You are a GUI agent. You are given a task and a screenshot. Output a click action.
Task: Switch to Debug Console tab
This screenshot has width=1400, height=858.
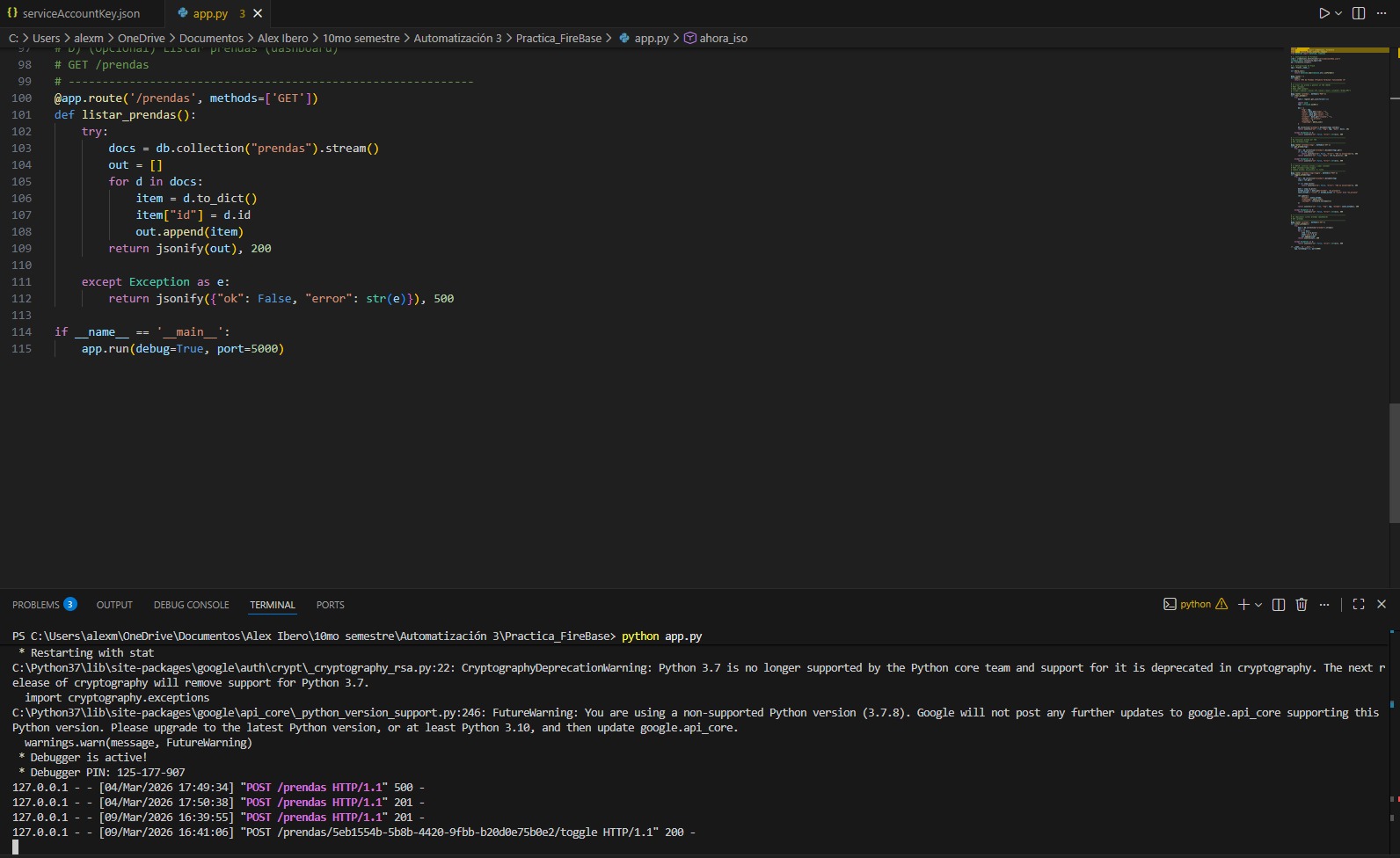click(191, 605)
